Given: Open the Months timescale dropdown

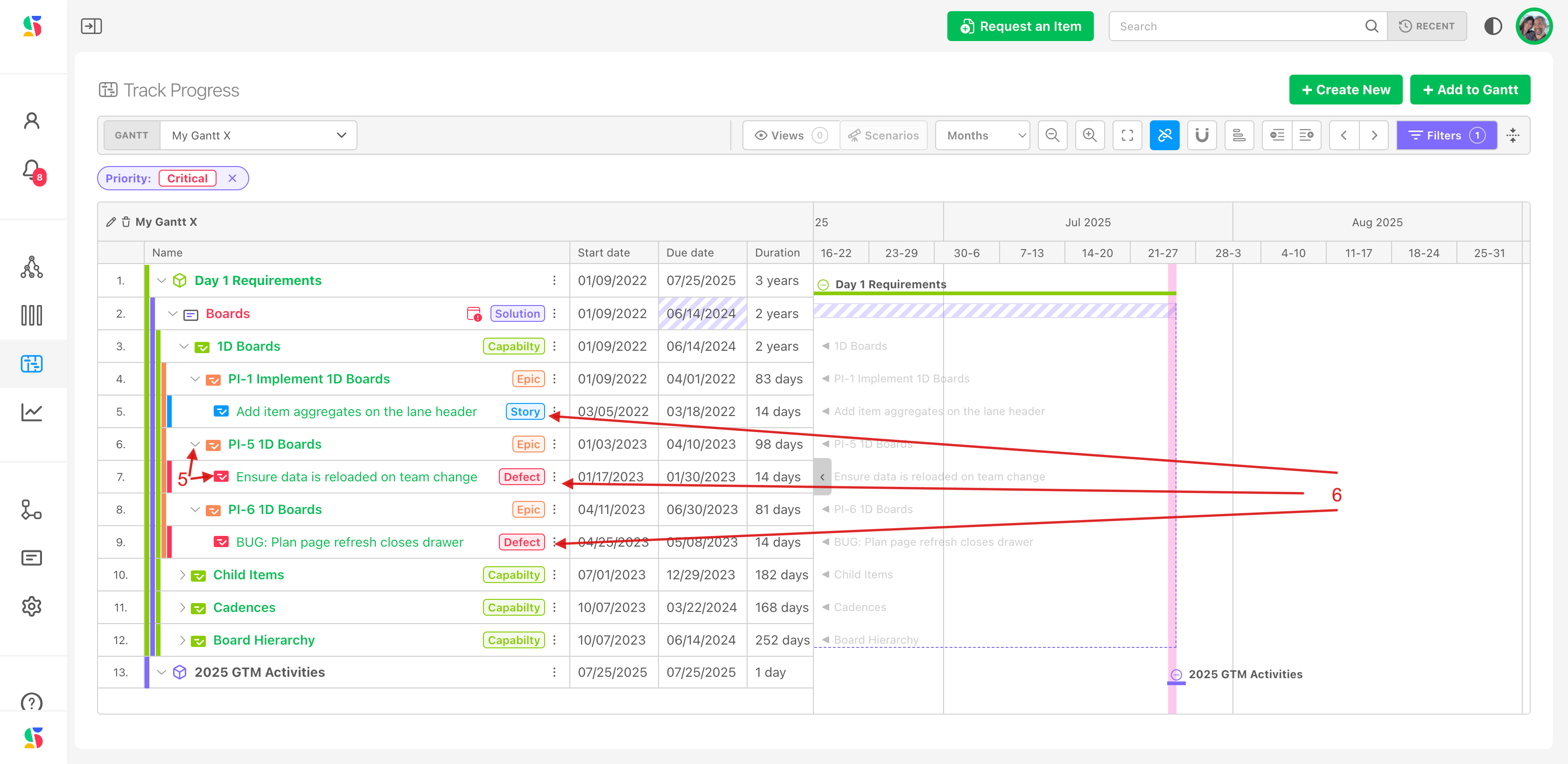Looking at the screenshot, I should 982,135.
